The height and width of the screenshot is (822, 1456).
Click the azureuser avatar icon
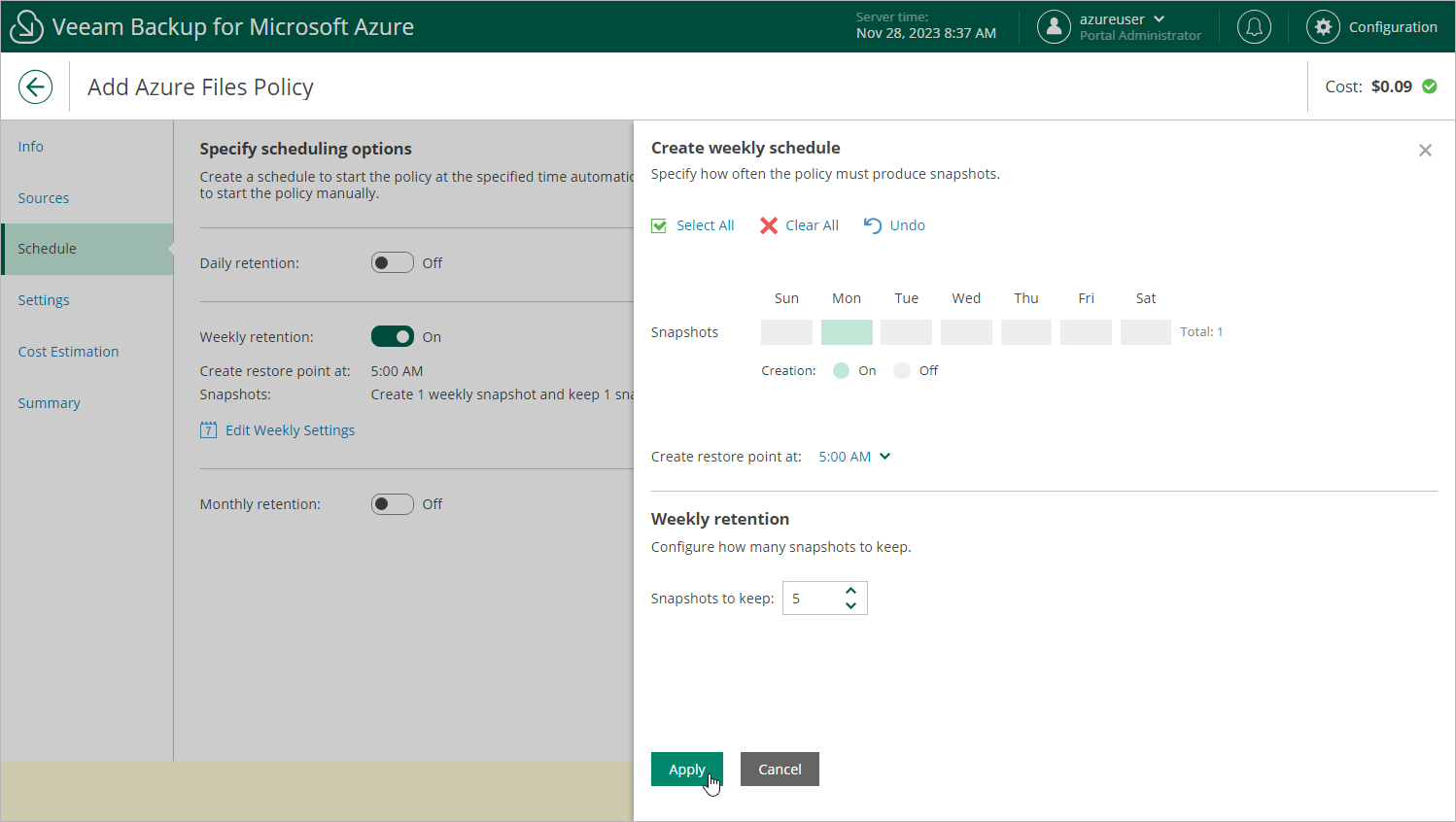point(1054,27)
